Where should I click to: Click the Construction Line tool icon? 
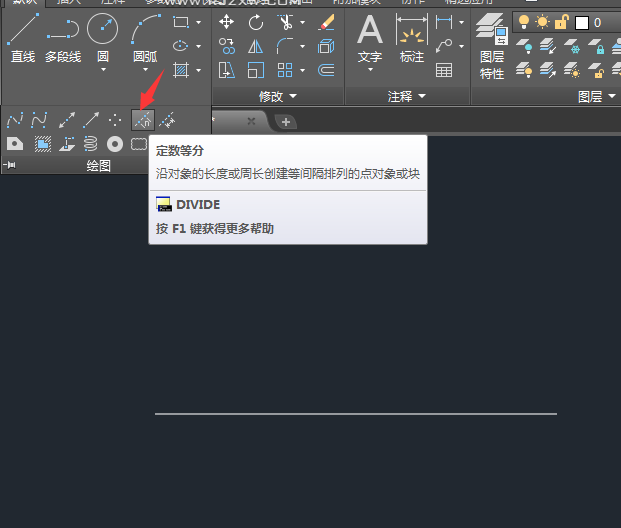67,120
